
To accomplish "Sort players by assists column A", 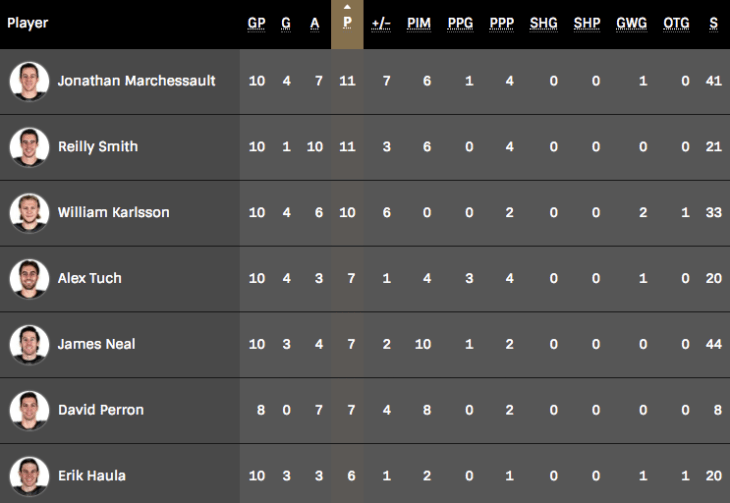I will (x=318, y=23).
